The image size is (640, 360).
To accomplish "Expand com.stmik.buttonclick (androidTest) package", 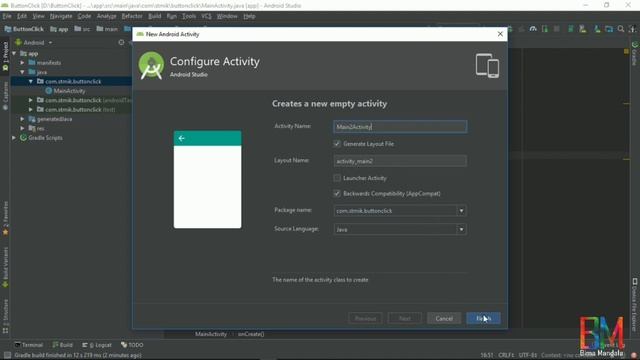I will (31, 100).
